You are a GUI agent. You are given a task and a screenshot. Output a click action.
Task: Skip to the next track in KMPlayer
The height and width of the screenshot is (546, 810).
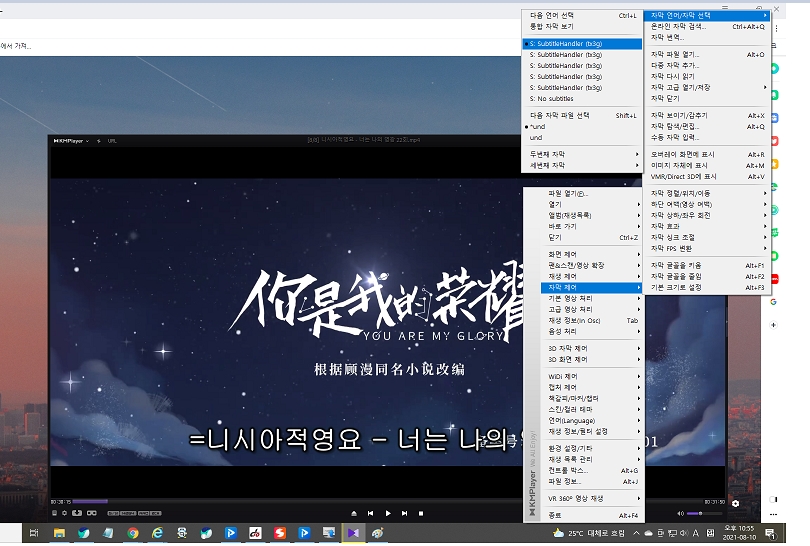pyautogui.click(x=404, y=513)
